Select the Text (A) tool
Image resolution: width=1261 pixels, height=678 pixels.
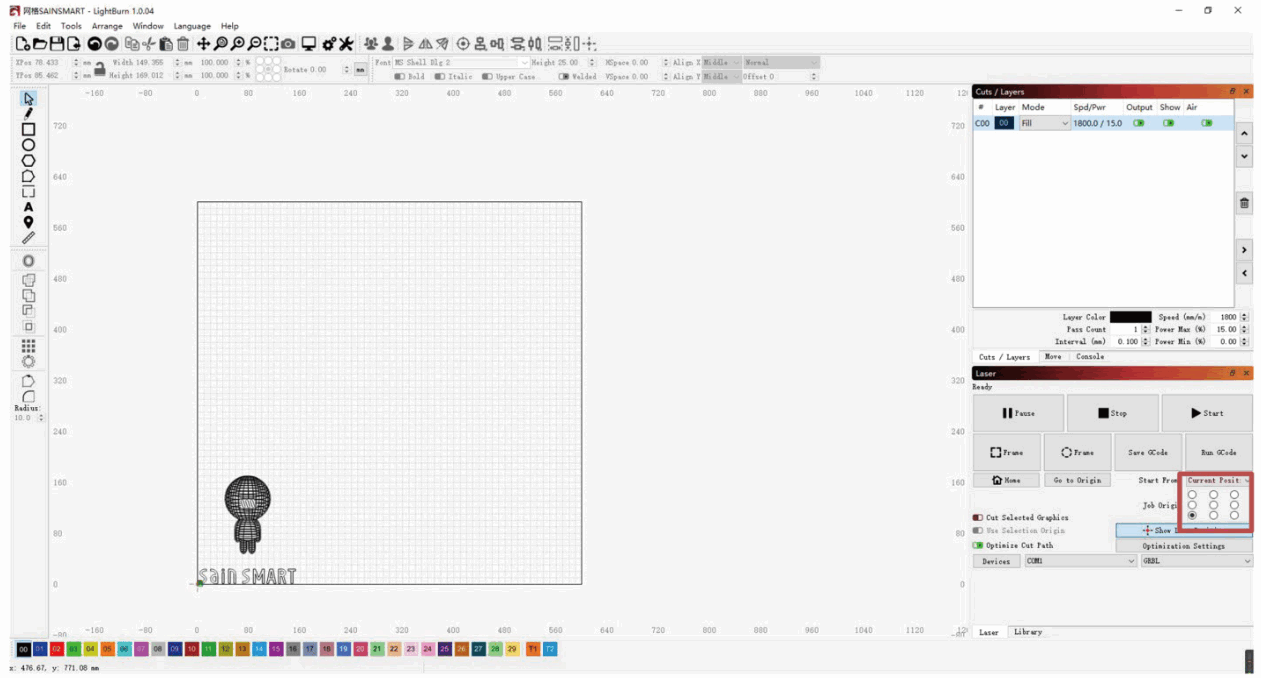28,207
